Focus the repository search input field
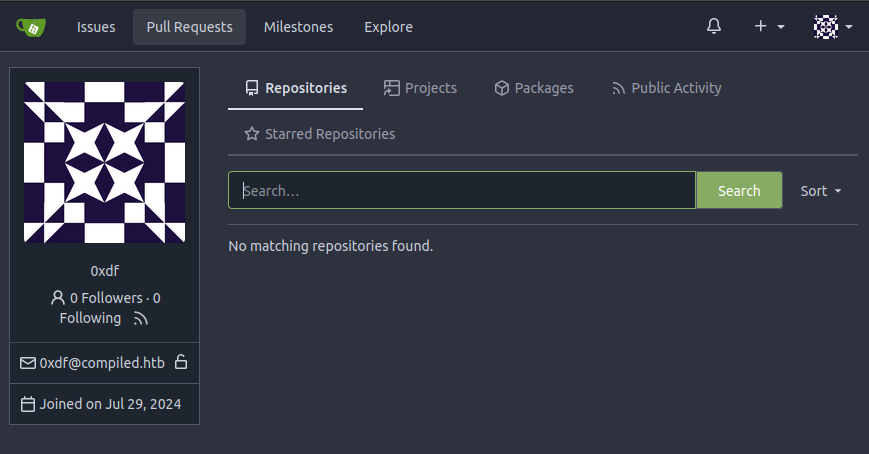 point(462,190)
